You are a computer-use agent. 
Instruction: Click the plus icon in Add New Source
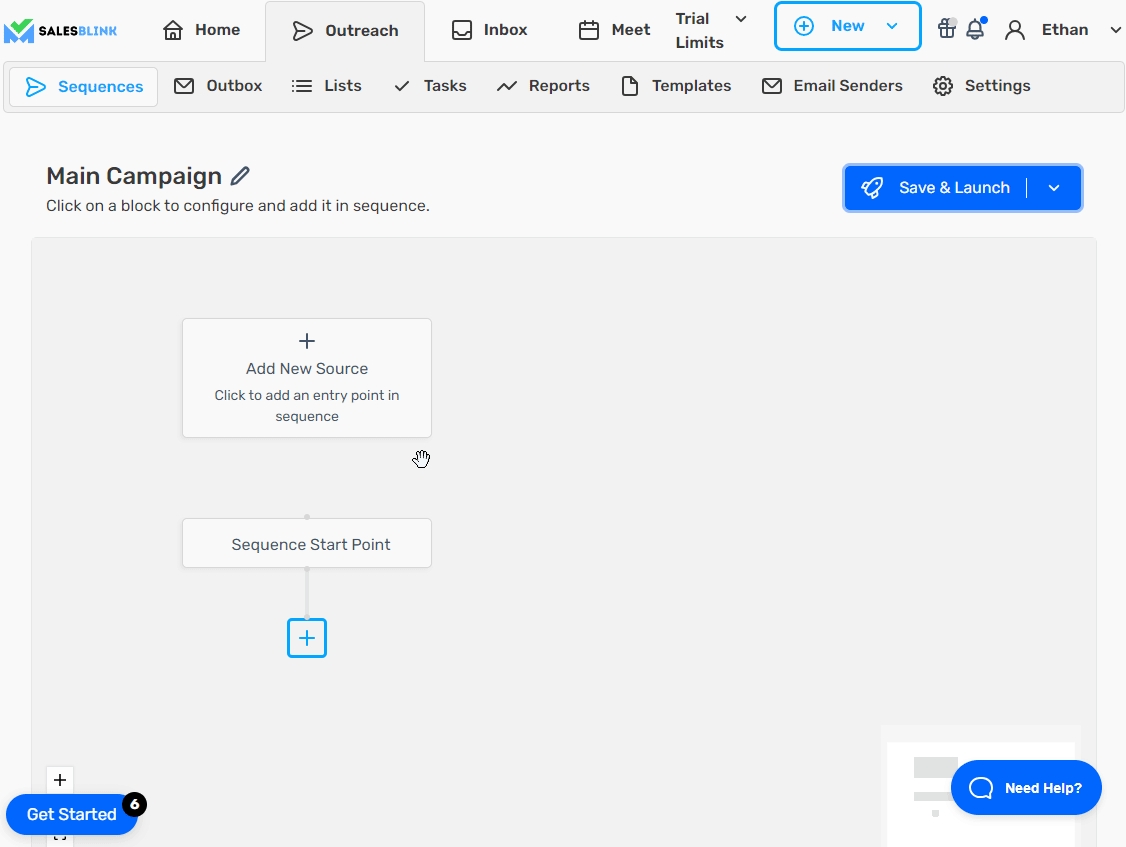pyautogui.click(x=307, y=341)
